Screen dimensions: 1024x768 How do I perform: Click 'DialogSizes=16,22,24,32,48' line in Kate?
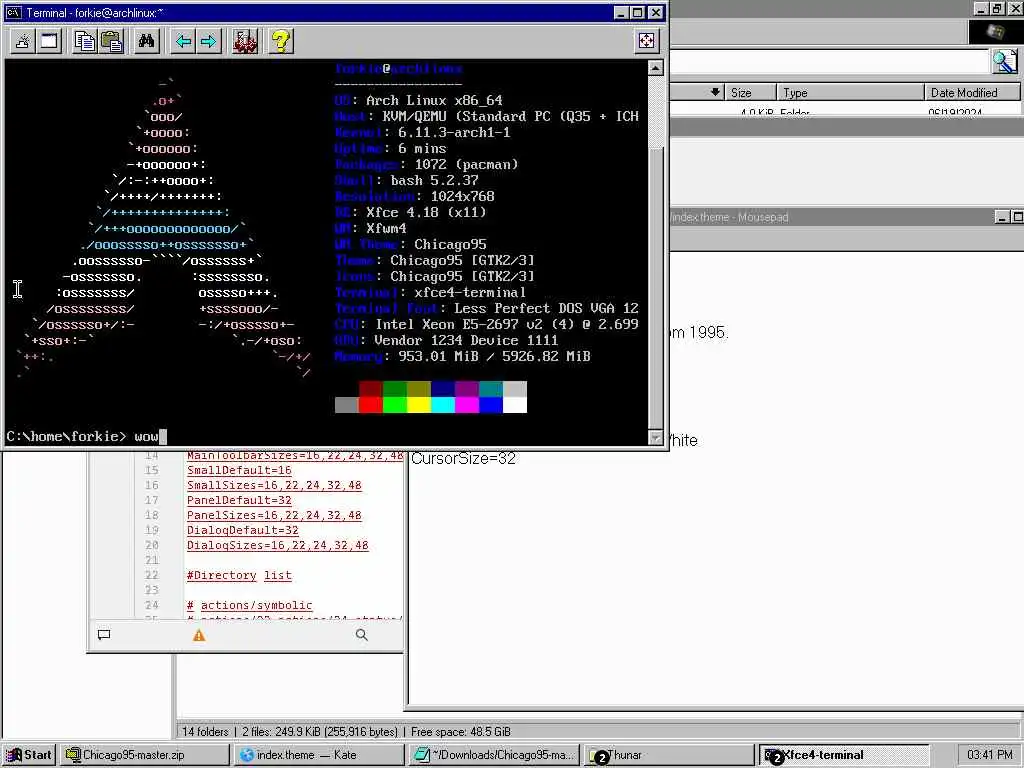pos(278,545)
